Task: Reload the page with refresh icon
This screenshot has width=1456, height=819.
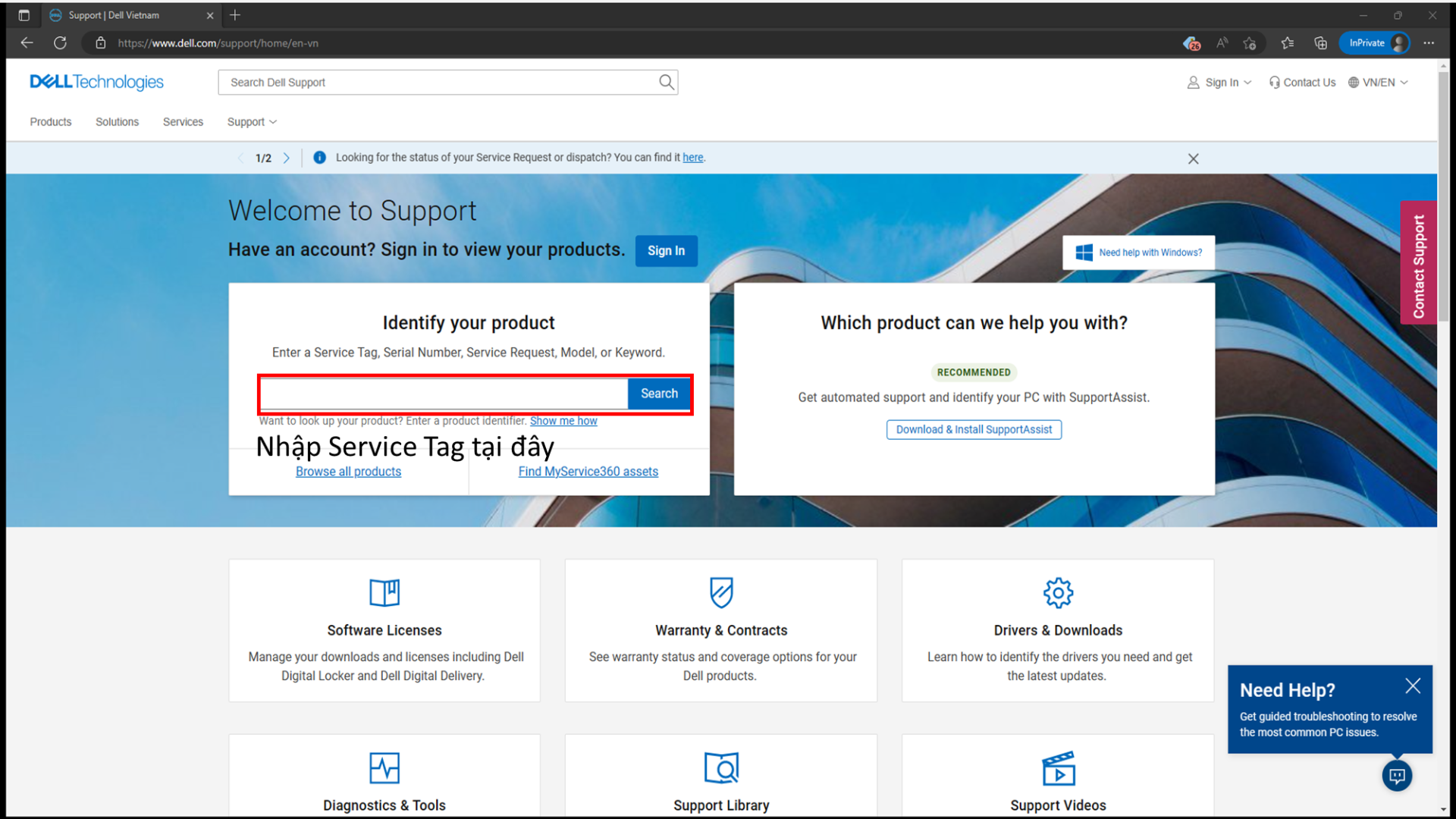Action: [60, 43]
